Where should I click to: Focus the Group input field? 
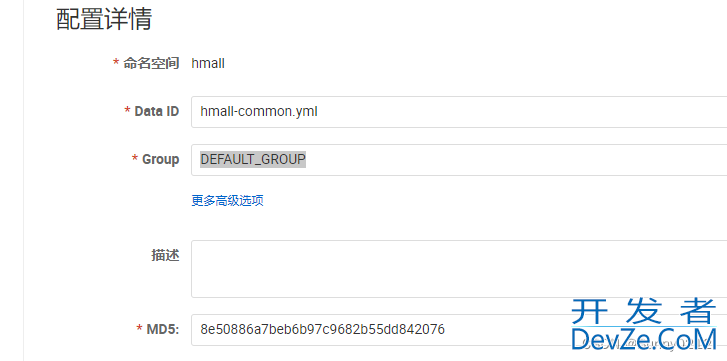point(459,160)
